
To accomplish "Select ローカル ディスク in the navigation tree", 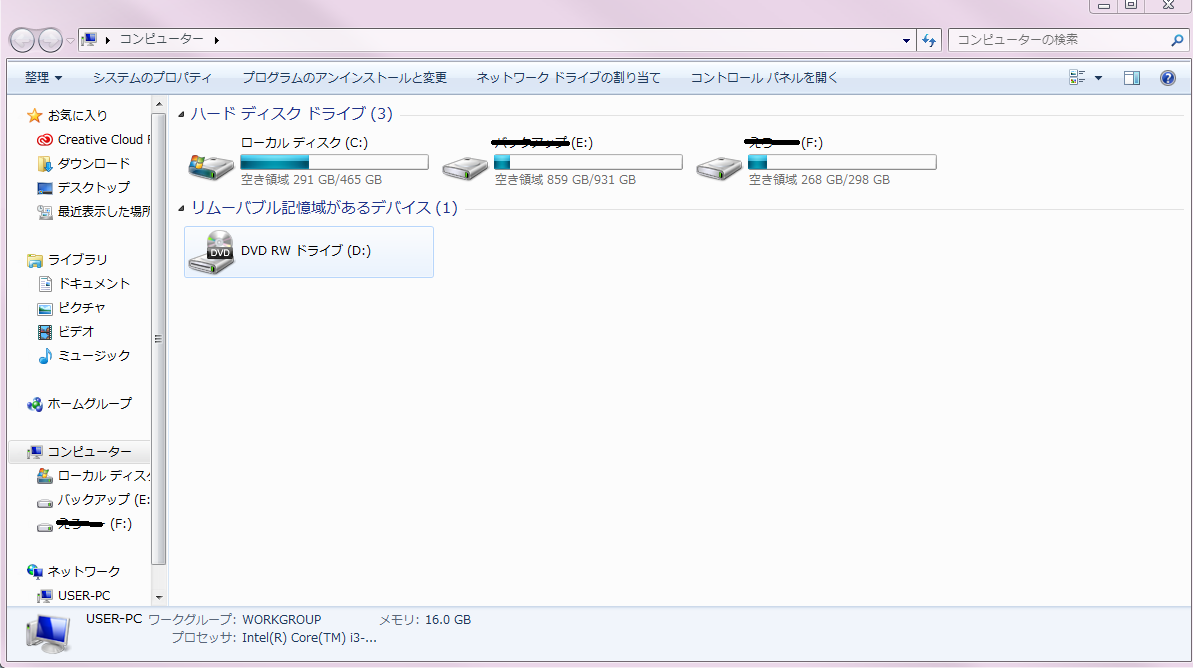I will 94,476.
